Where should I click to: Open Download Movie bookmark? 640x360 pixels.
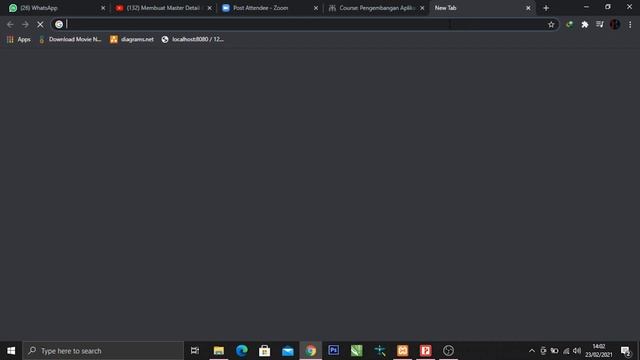(70, 39)
